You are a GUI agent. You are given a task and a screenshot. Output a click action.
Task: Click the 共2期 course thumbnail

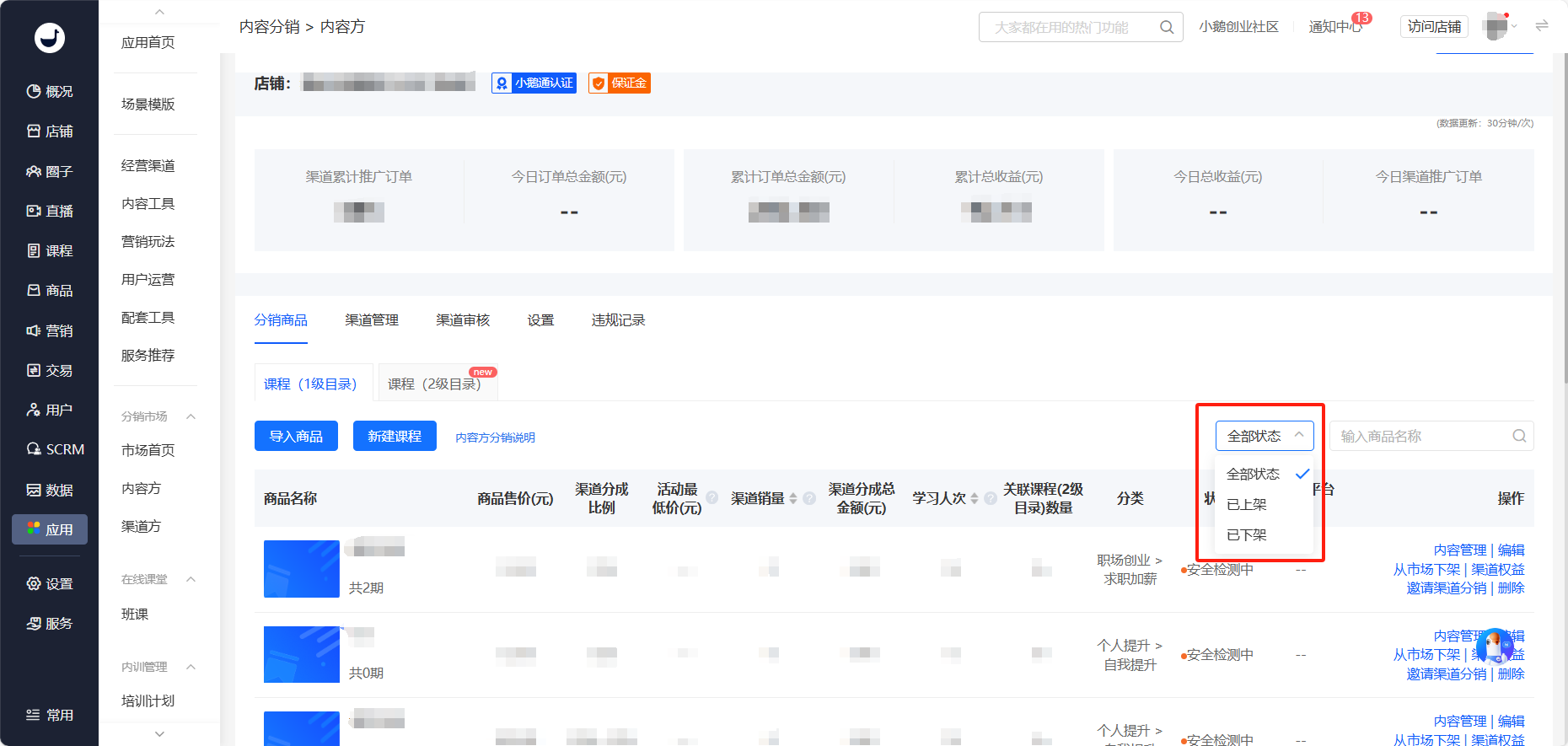click(302, 569)
